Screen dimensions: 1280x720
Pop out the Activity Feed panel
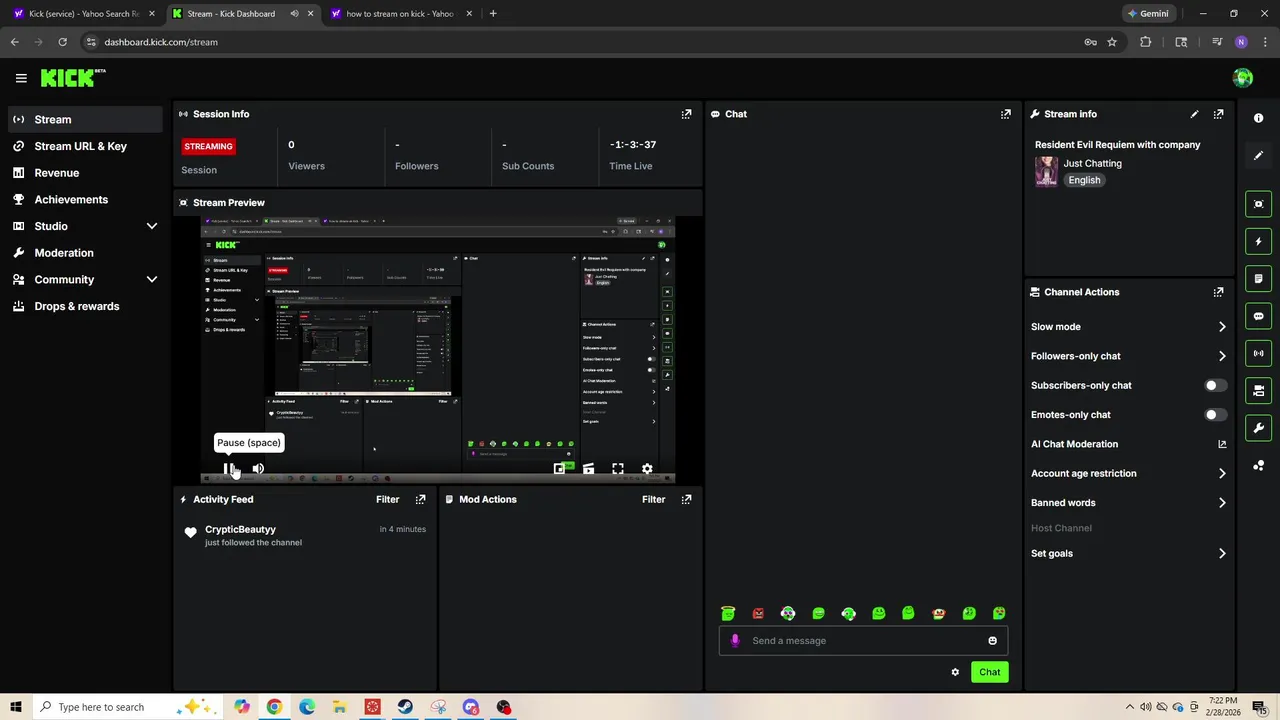click(420, 499)
